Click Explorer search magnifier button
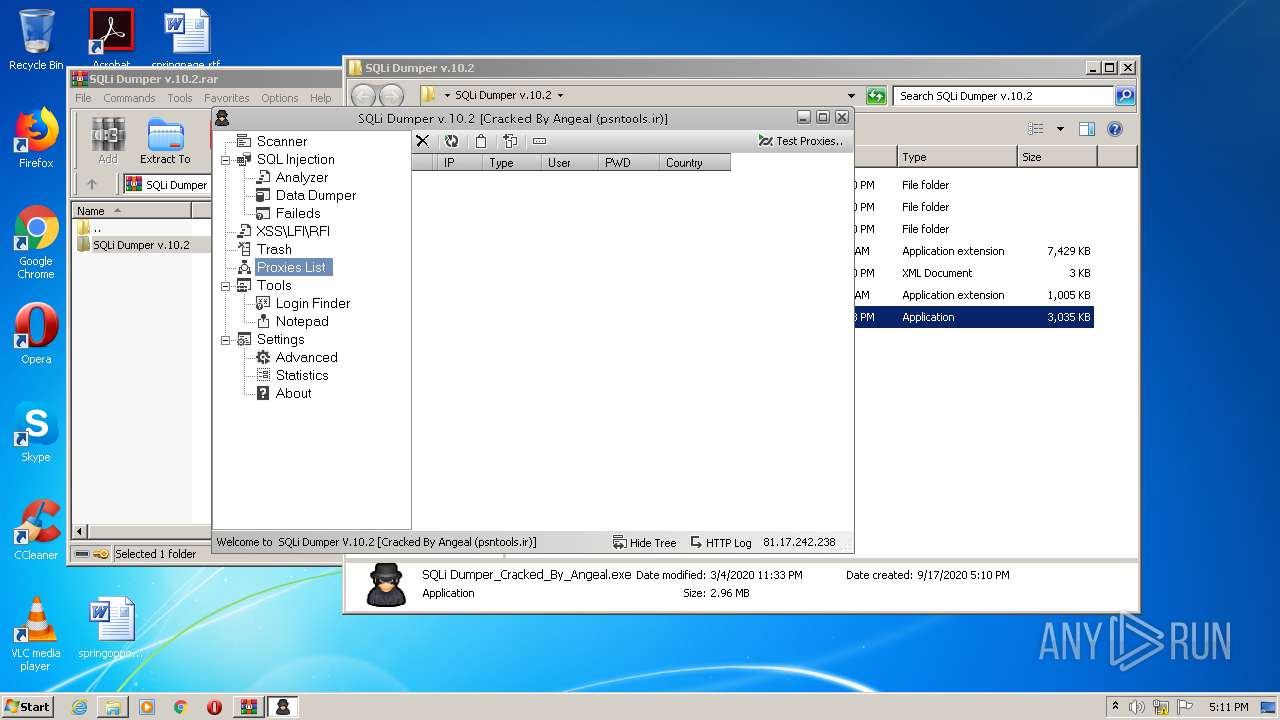This screenshot has width=1280, height=720. (1125, 96)
